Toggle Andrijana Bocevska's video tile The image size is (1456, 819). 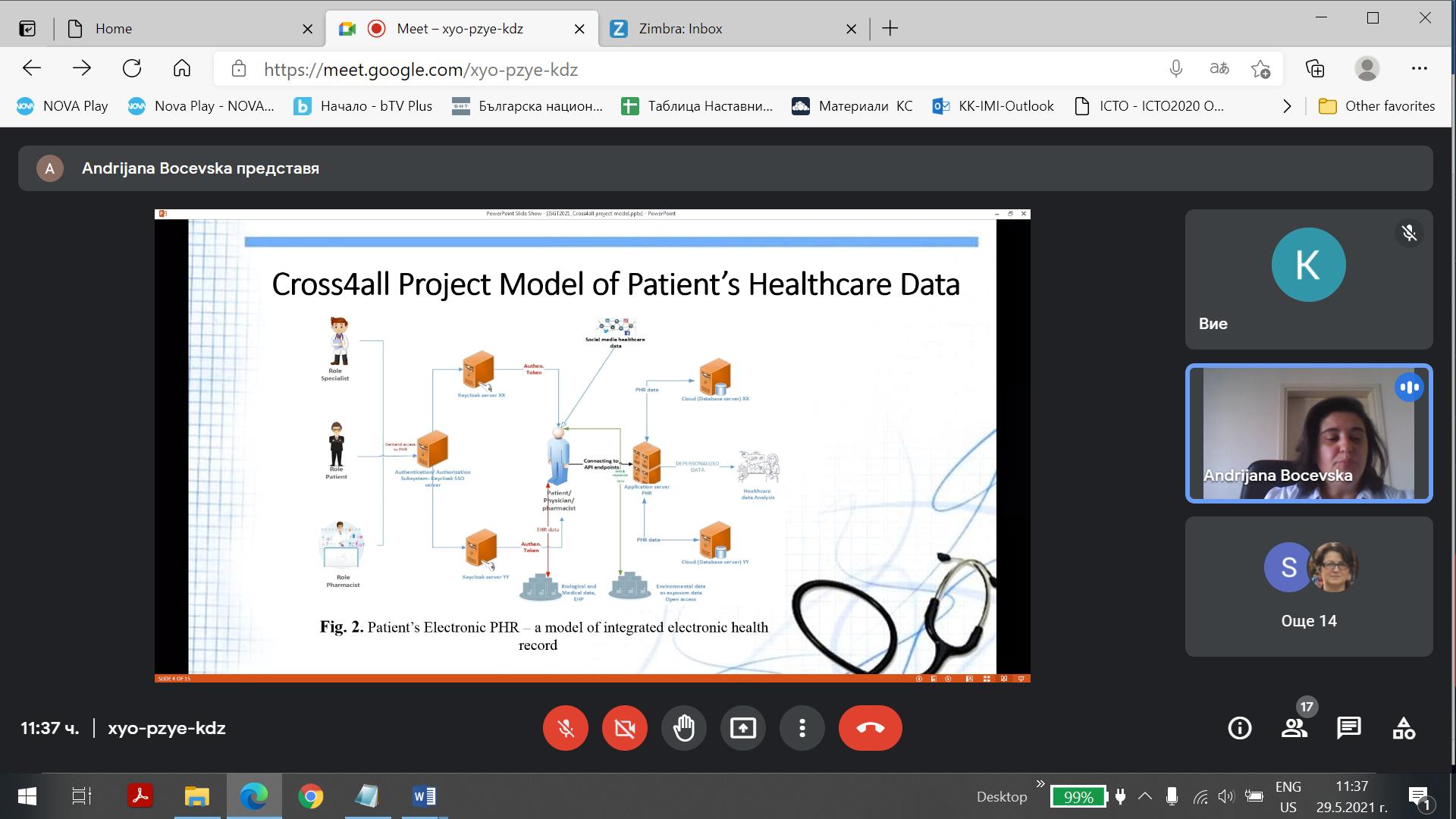click(x=1308, y=433)
